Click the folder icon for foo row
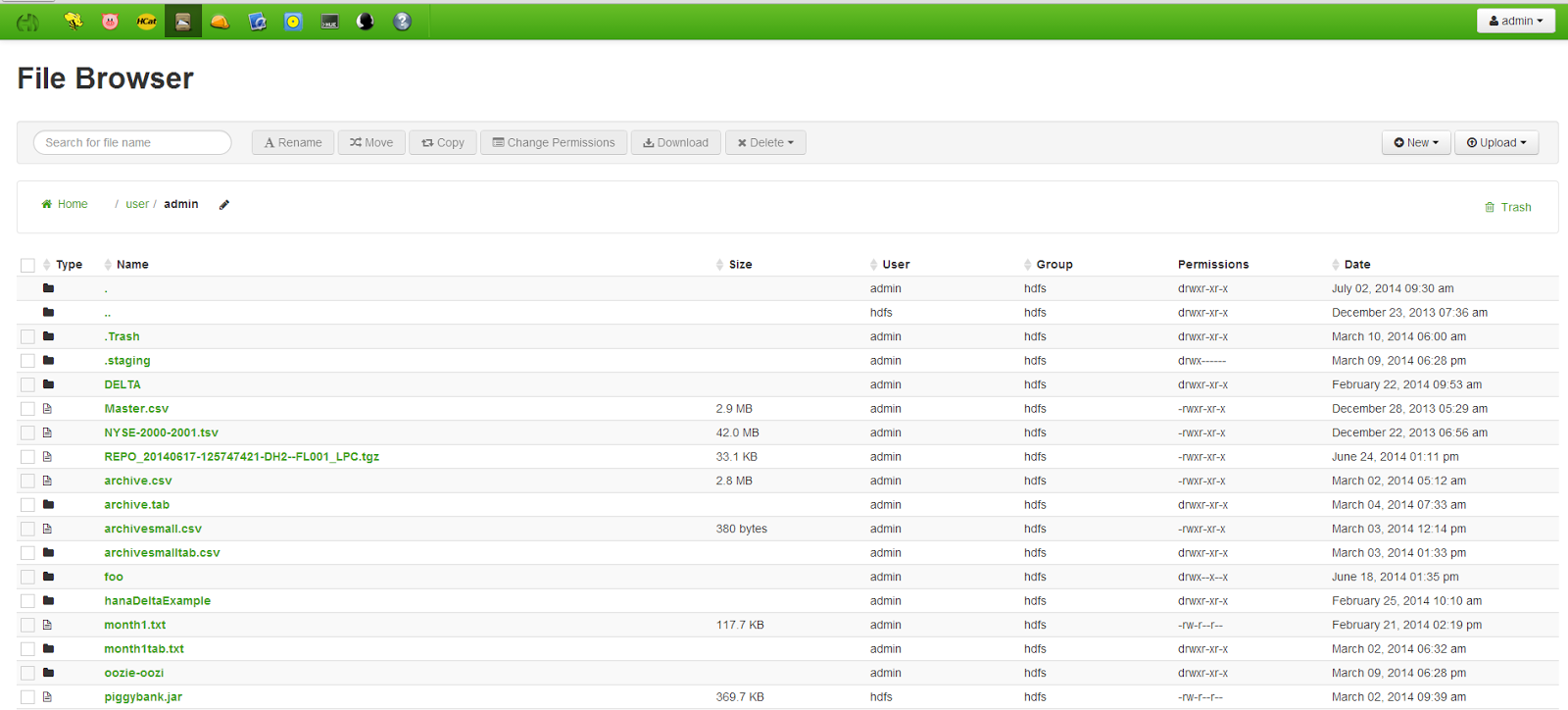1568x710 pixels. pos(48,577)
